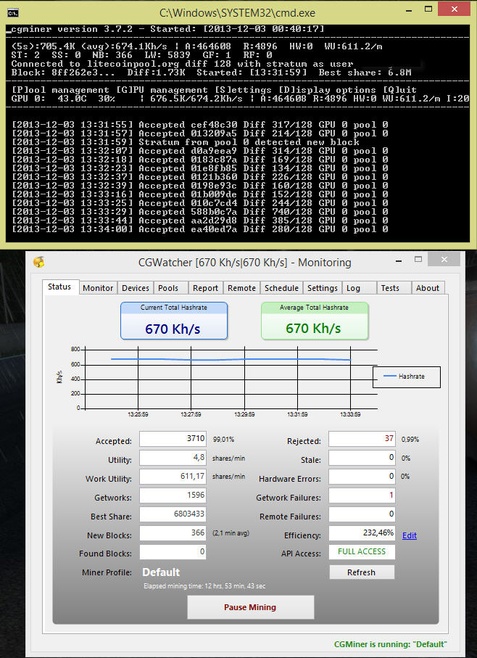477x658 pixels.
Task: Click the log line Accepted d0a9eea9
Action: tap(200, 151)
